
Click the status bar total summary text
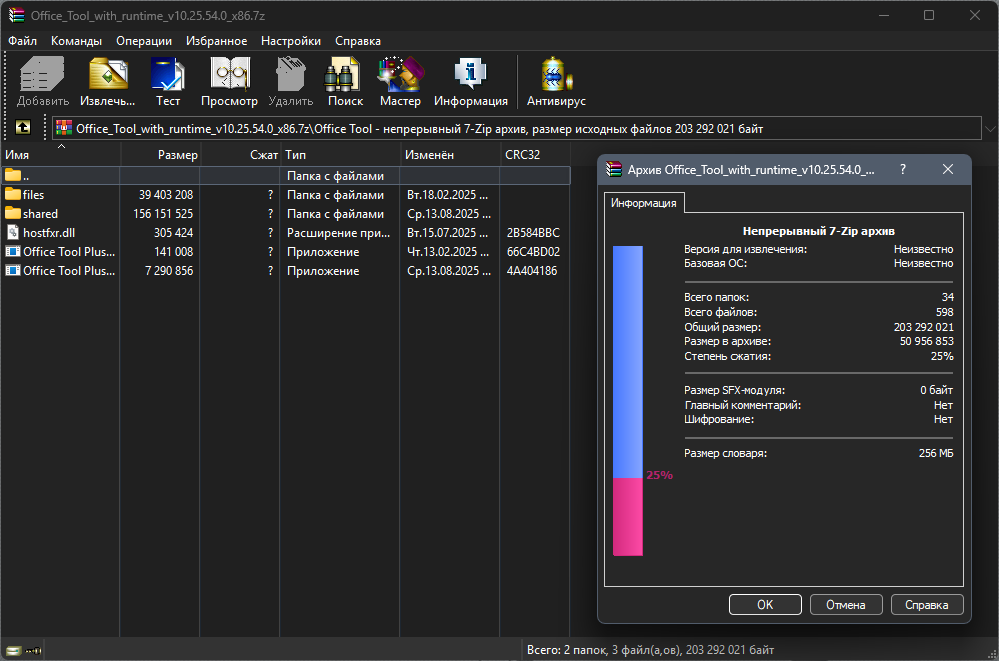coord(650,650)
